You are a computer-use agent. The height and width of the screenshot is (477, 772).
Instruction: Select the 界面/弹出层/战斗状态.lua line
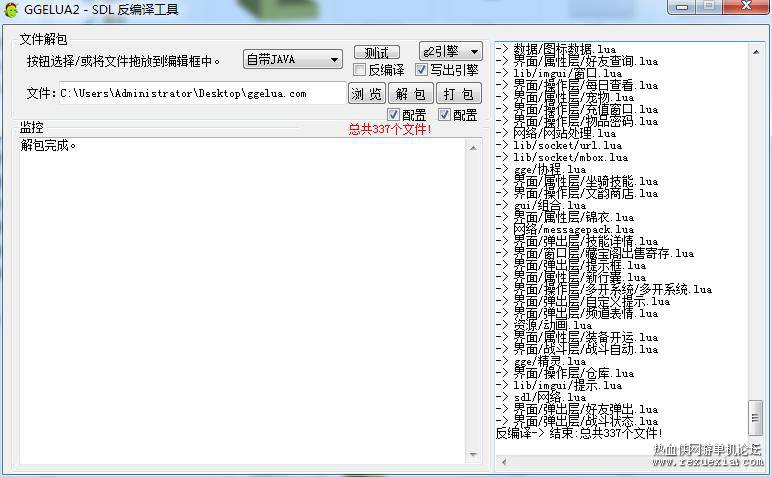pos(577,421)
